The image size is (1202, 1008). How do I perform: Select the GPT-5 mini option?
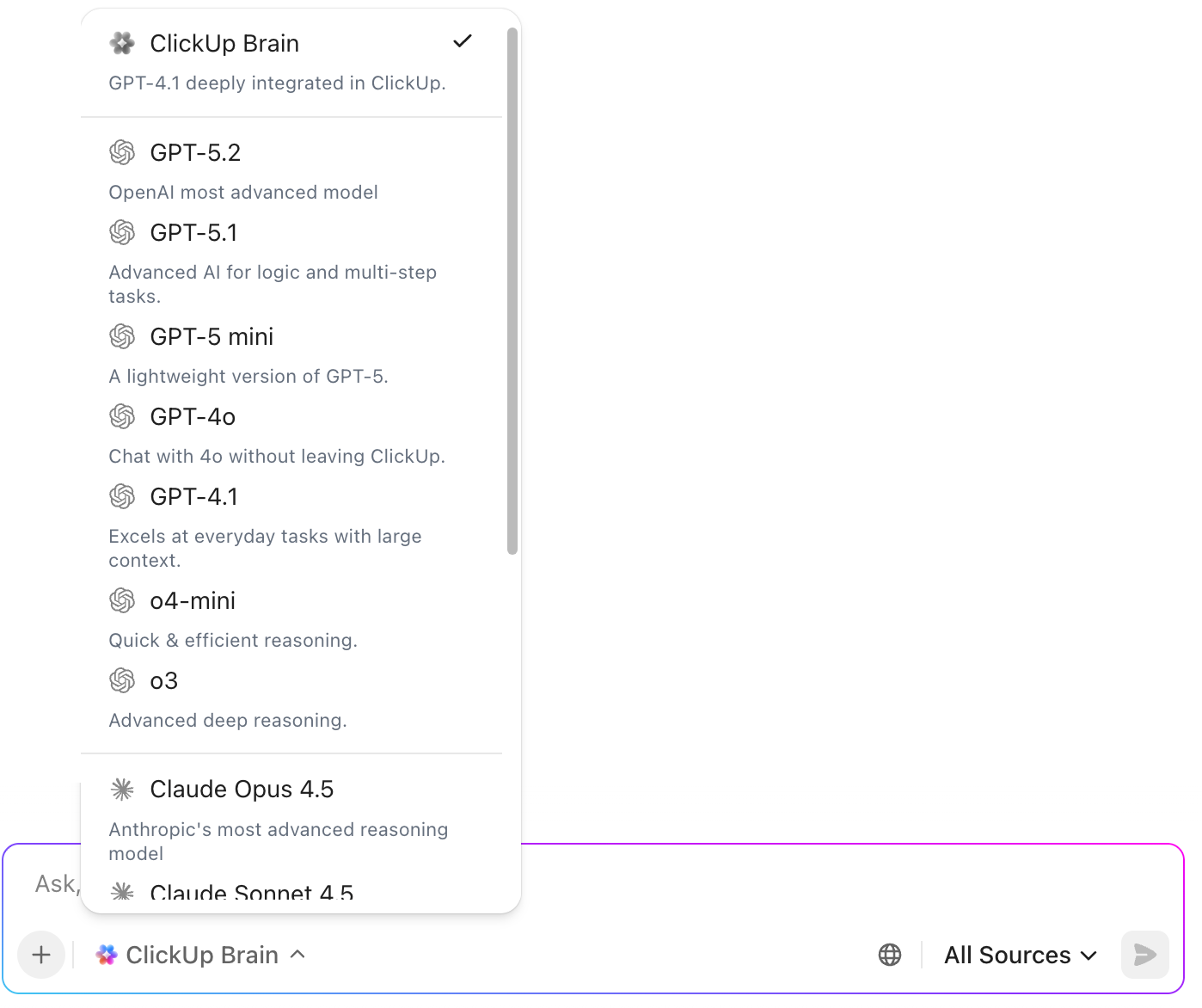pyautogui.click(x=212, y=336)
